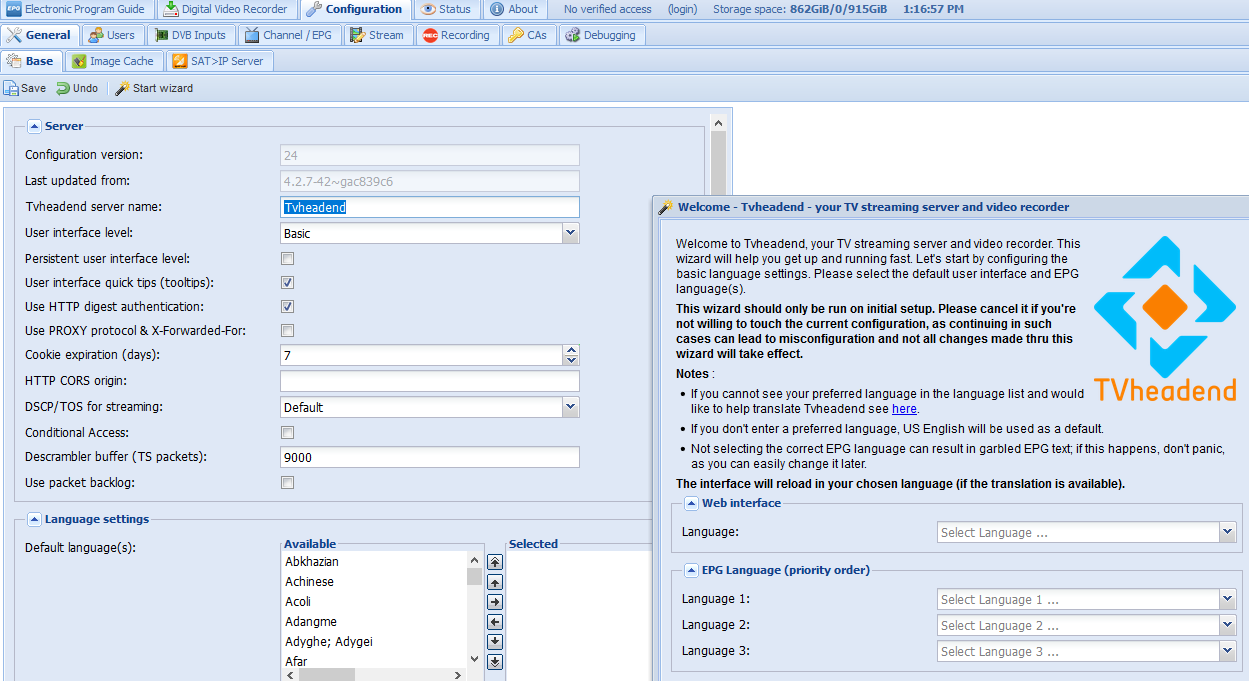This screenshot has width=1249, height=681.
Task: Click the Undo toolbar icon
Action: 77,88
